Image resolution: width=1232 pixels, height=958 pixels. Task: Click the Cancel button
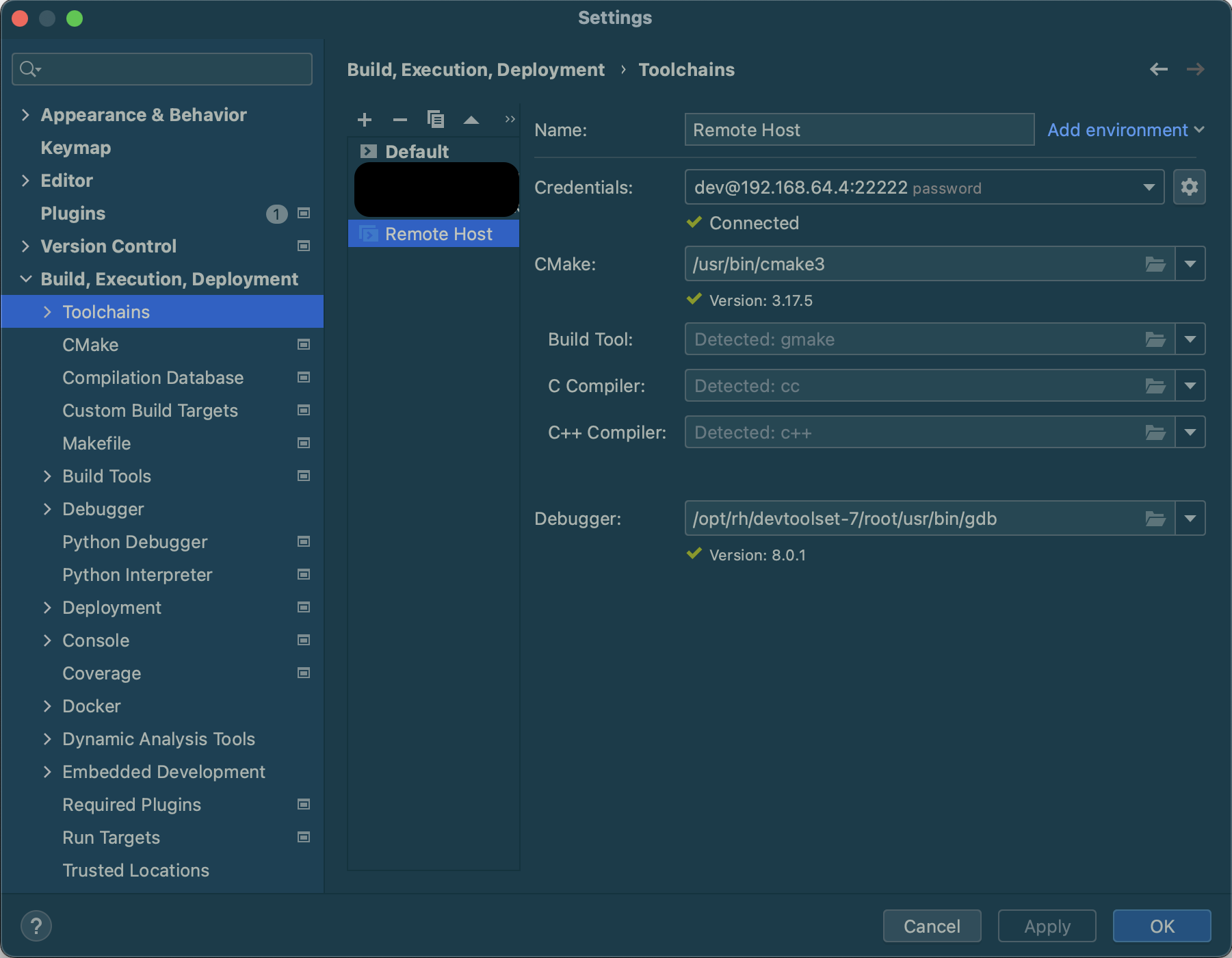[932, 926]
